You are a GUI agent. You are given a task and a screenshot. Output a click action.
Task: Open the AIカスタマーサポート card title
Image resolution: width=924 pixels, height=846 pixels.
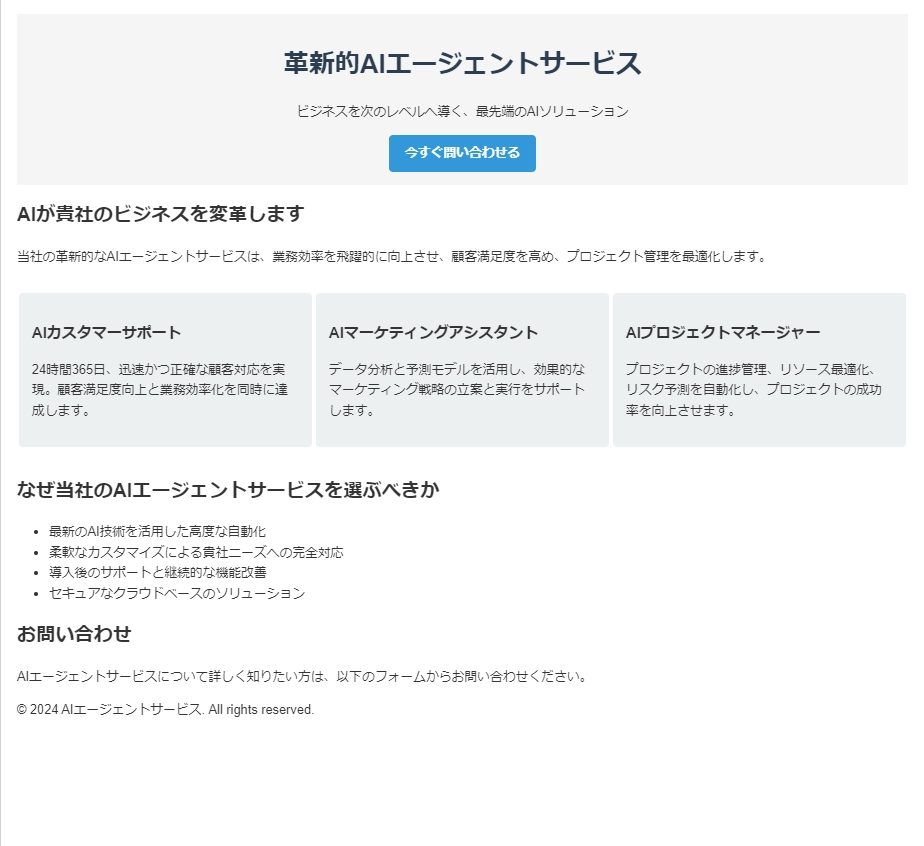pyautogui.click(x=106, y=332)
